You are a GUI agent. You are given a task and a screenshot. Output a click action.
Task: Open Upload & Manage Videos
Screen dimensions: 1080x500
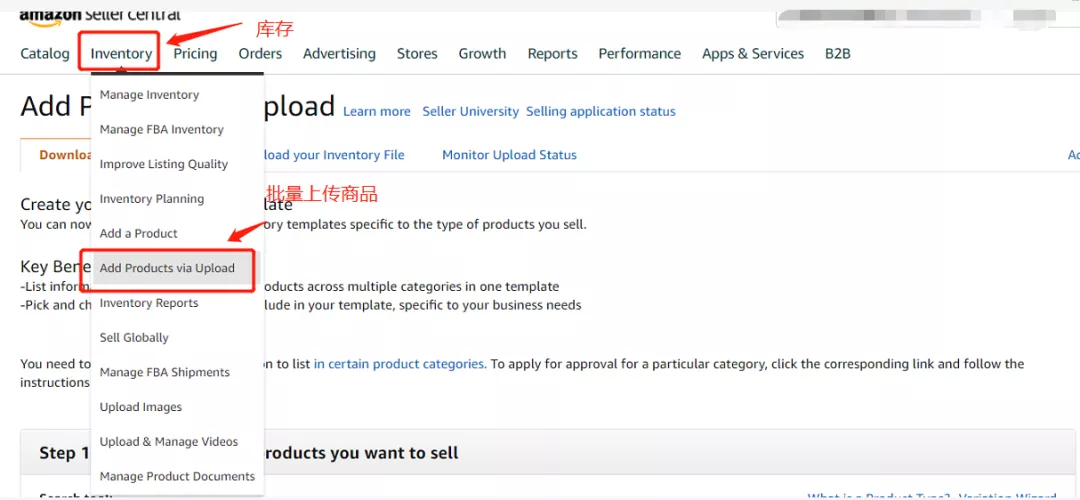click(x=169, y=442)
